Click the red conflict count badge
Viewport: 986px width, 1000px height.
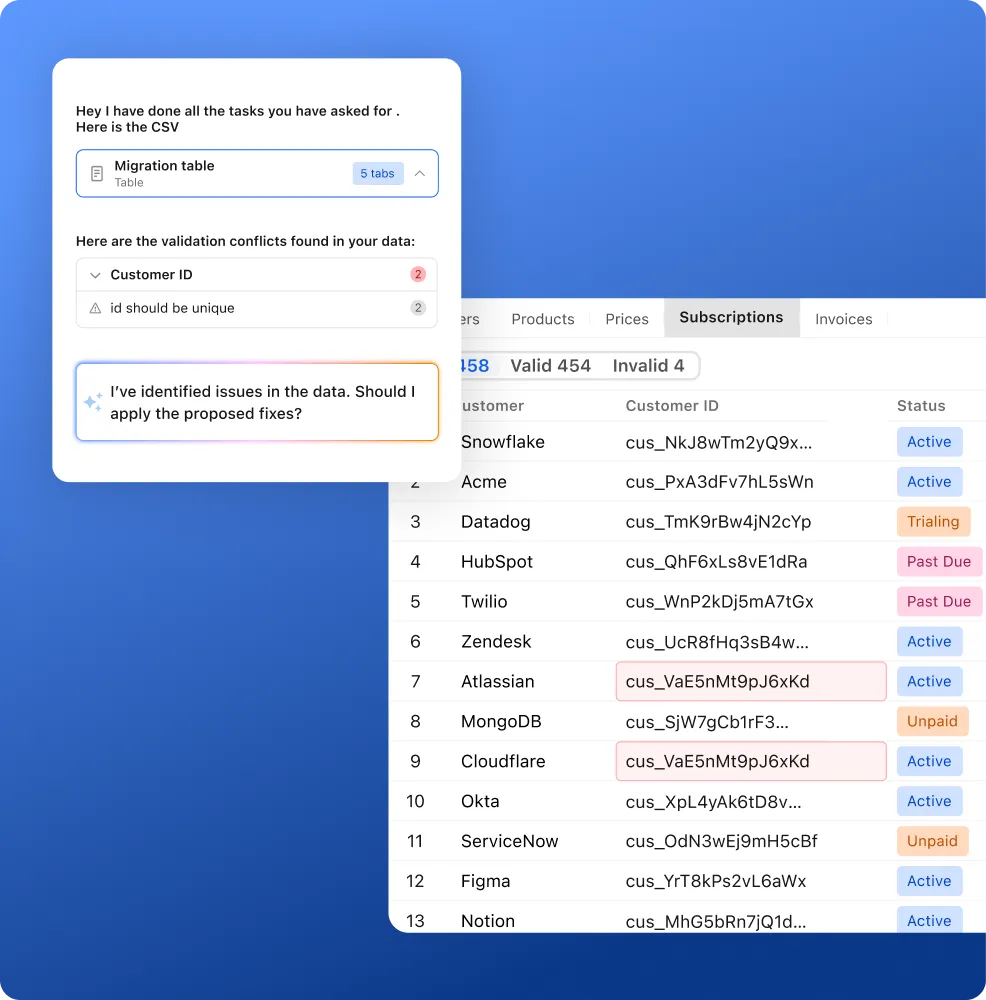click(418, 274)
